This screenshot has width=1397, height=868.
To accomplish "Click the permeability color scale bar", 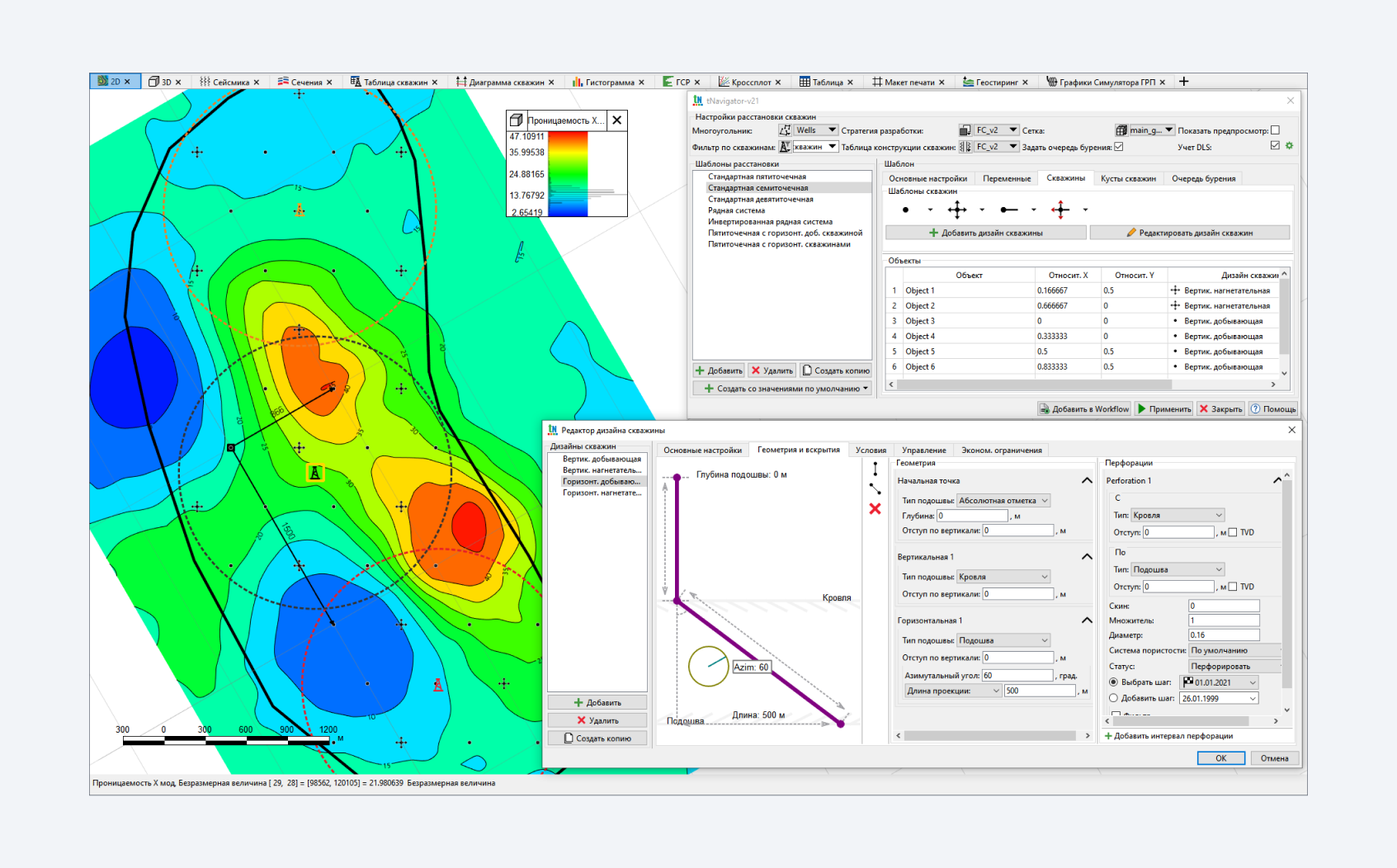I will 568,173.
